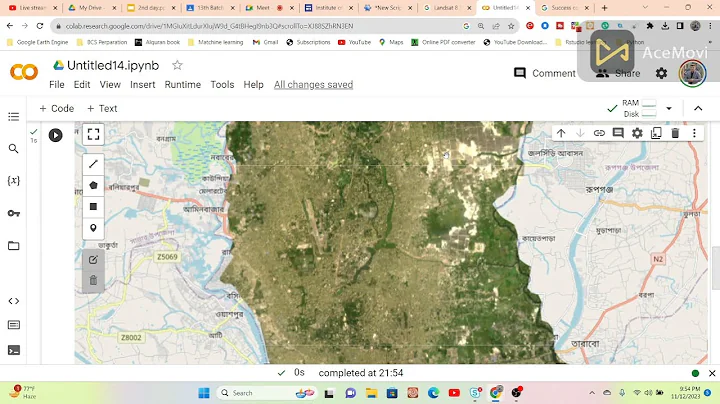Delete the cell with trash icon
720x404 pixels.
pos(675,133)
